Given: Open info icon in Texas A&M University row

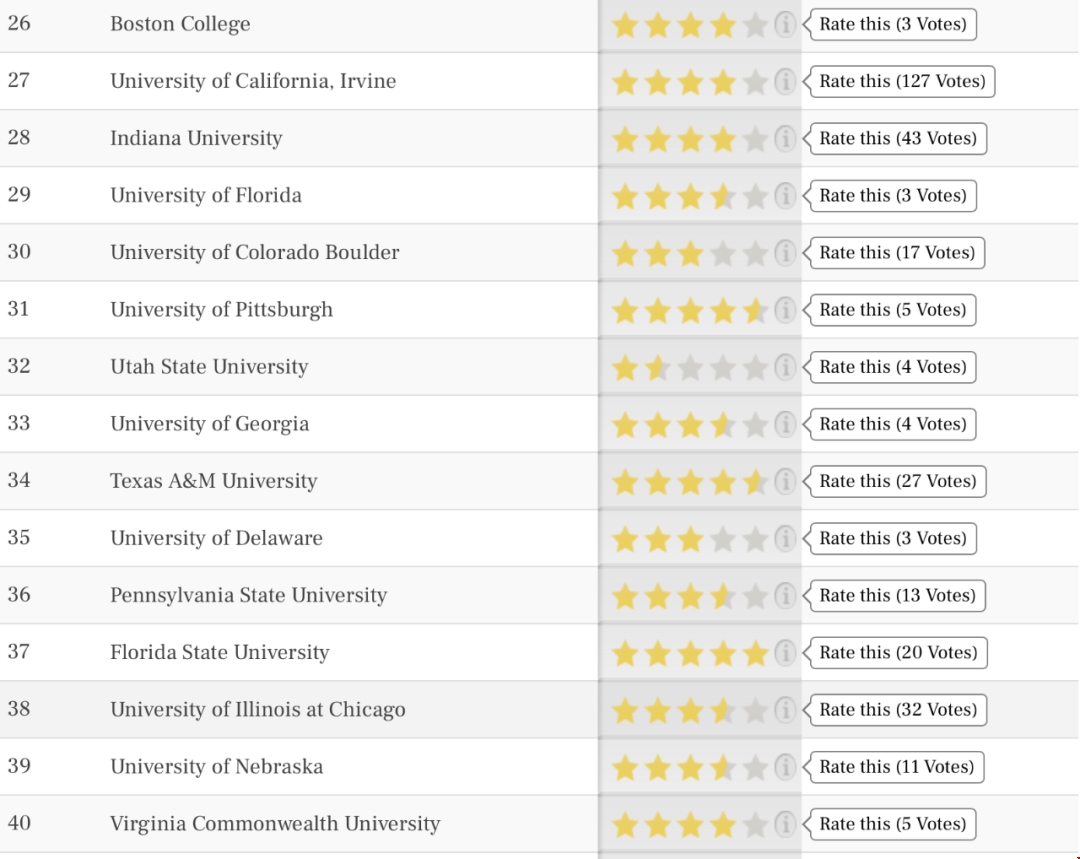Looking at the screenshot, I should [x=784, y=482].
